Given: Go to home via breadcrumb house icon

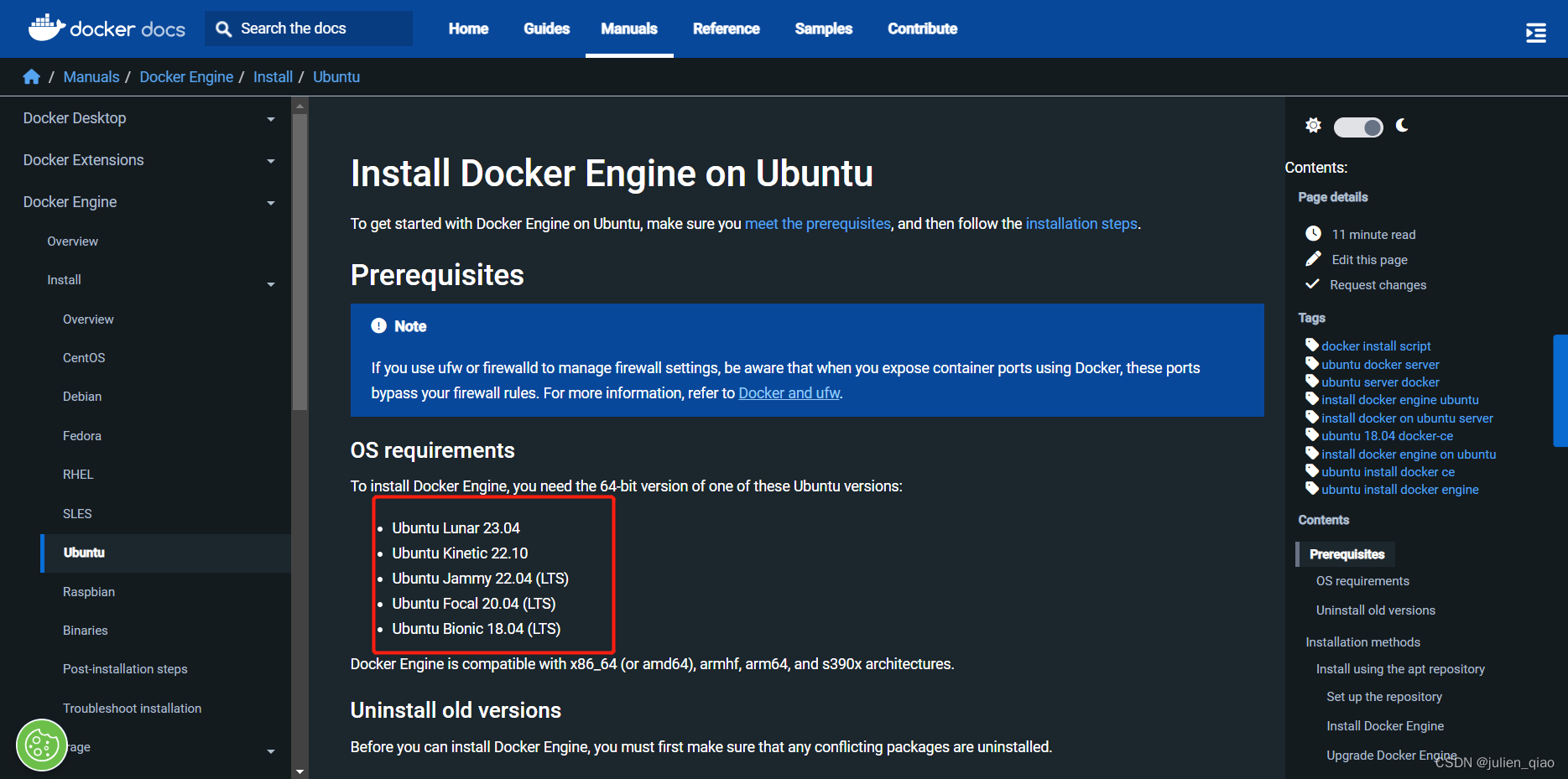Looking at the screenshot, I should [31, 76].
